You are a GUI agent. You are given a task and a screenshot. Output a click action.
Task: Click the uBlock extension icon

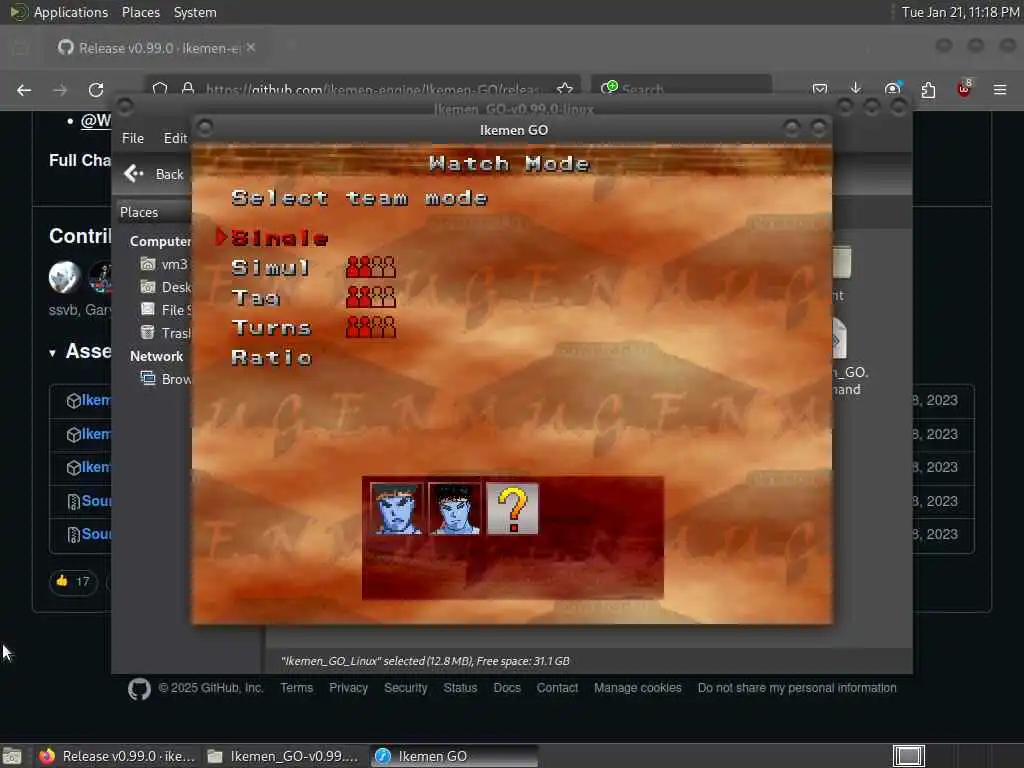[964, 89]
